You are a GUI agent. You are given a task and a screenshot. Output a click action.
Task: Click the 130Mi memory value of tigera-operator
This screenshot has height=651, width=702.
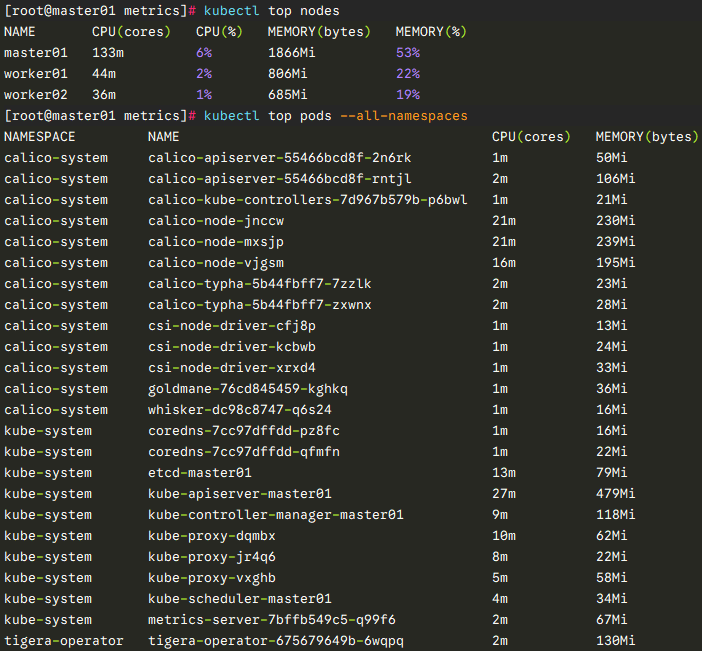tap(616, 641)
